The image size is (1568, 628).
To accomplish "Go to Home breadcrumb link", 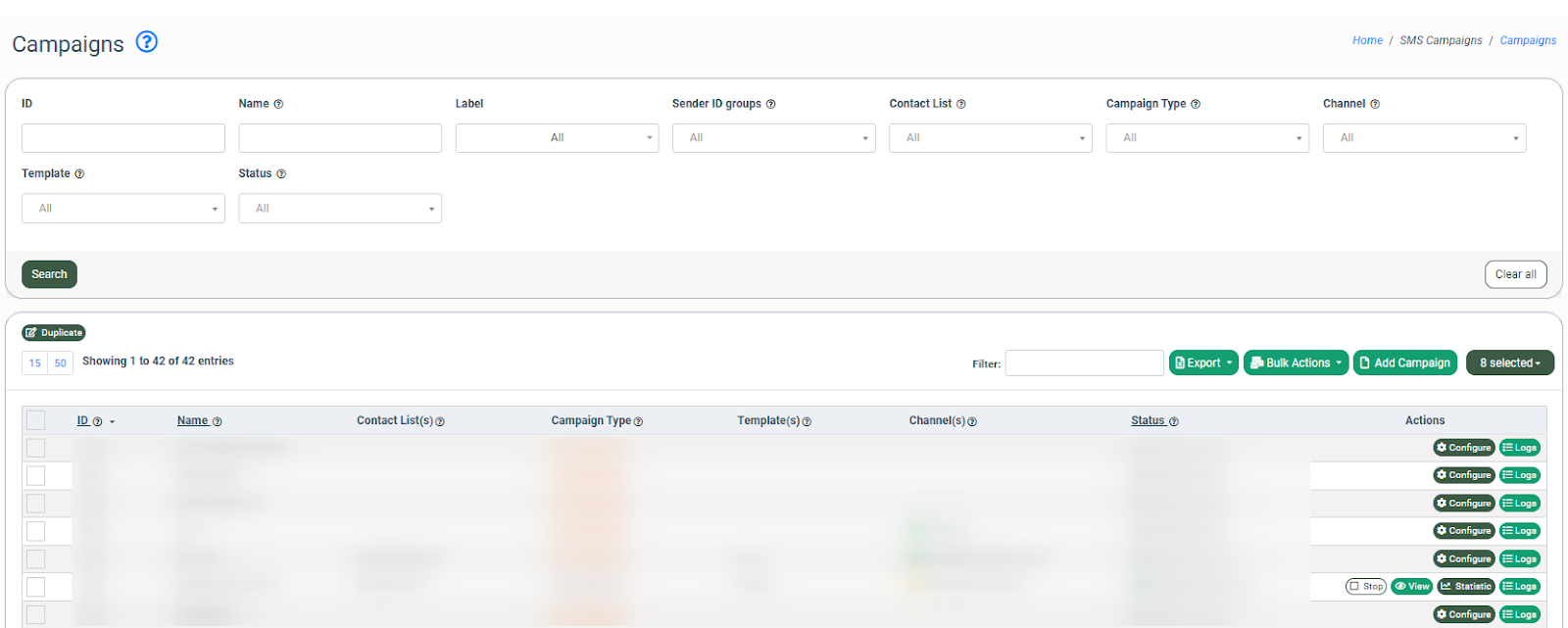I will pyautogui.click(x=1367, y=40).
